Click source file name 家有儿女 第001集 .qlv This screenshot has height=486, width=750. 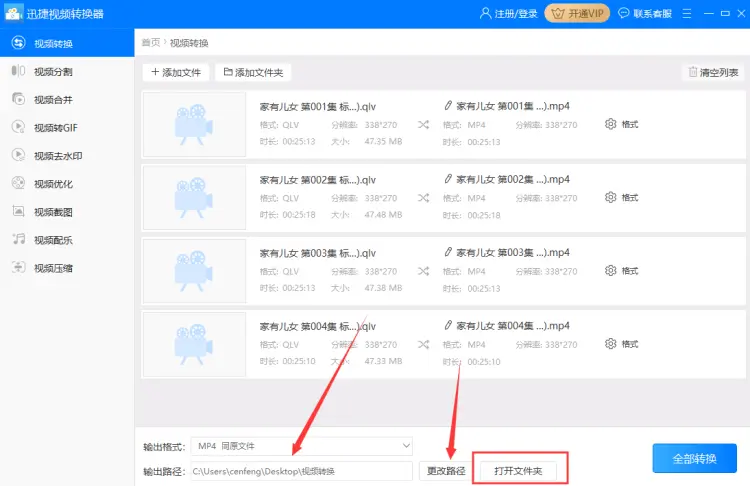(x=318, y=107)
